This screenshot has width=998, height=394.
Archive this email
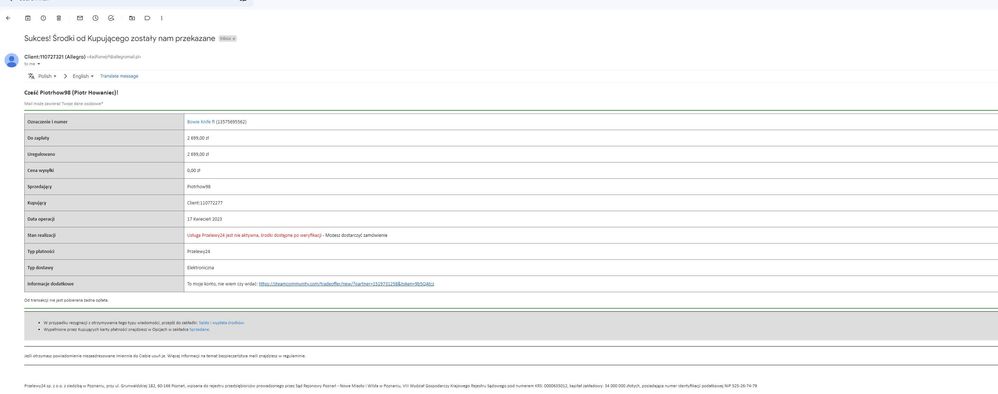pos(28,18)
